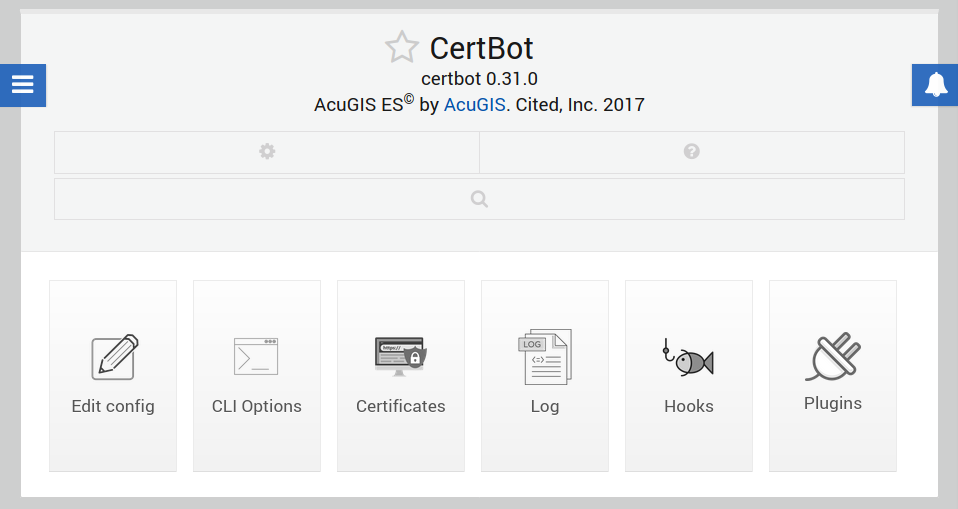Image resolution: width=958 pixels, height=509 pixels.
Task: Show notifications via the bell icon
Action: tap(935, 85)
